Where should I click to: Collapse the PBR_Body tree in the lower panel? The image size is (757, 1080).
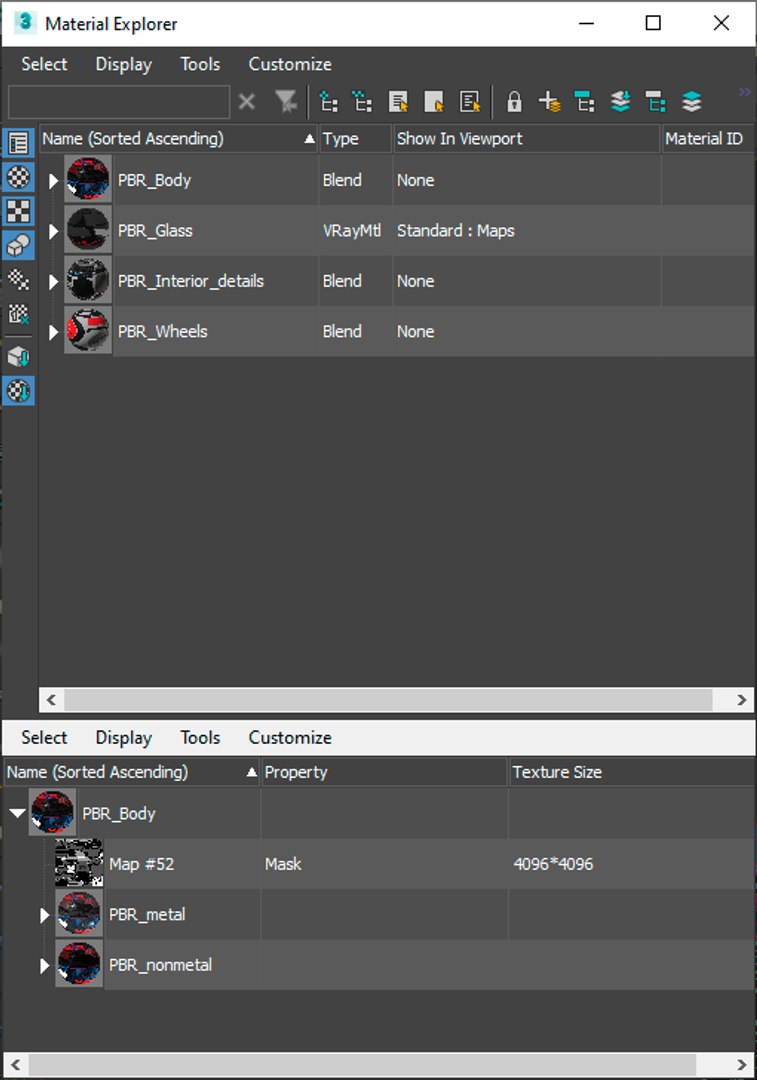(x=17, y=813)
